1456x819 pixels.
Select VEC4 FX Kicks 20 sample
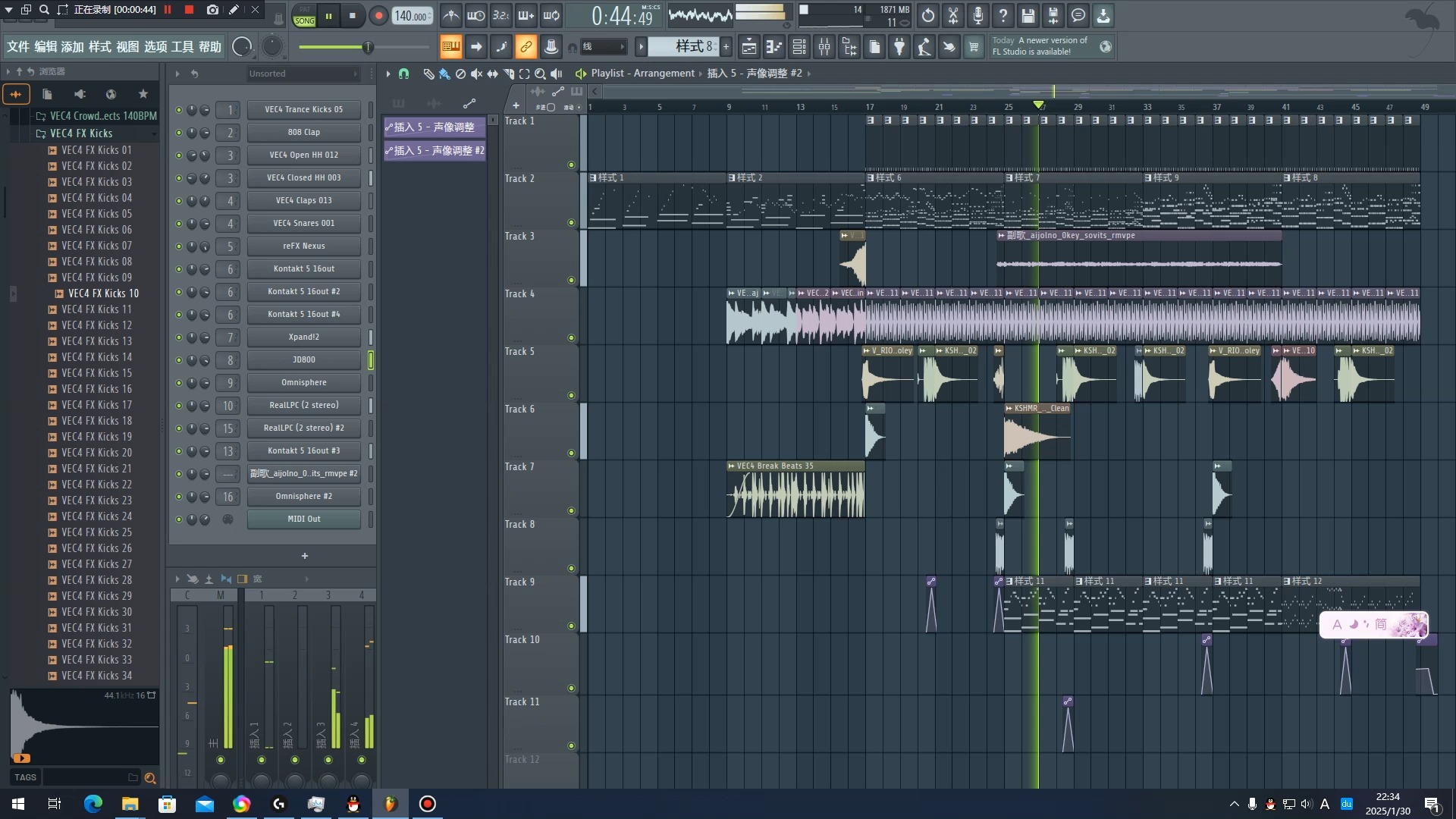point(96,453)
